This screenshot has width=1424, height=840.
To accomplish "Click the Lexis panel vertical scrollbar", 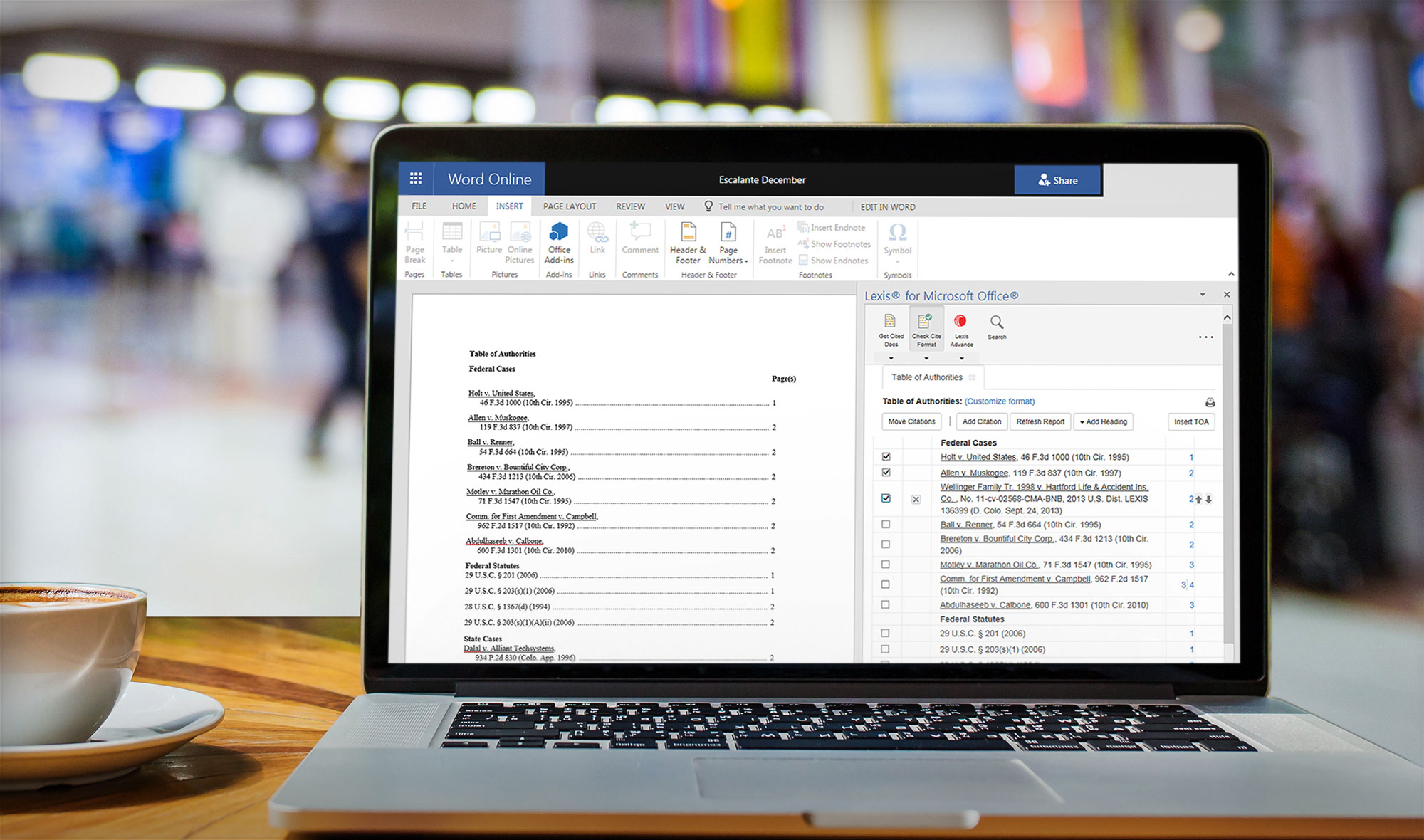I will click(x=1227, y=484).
